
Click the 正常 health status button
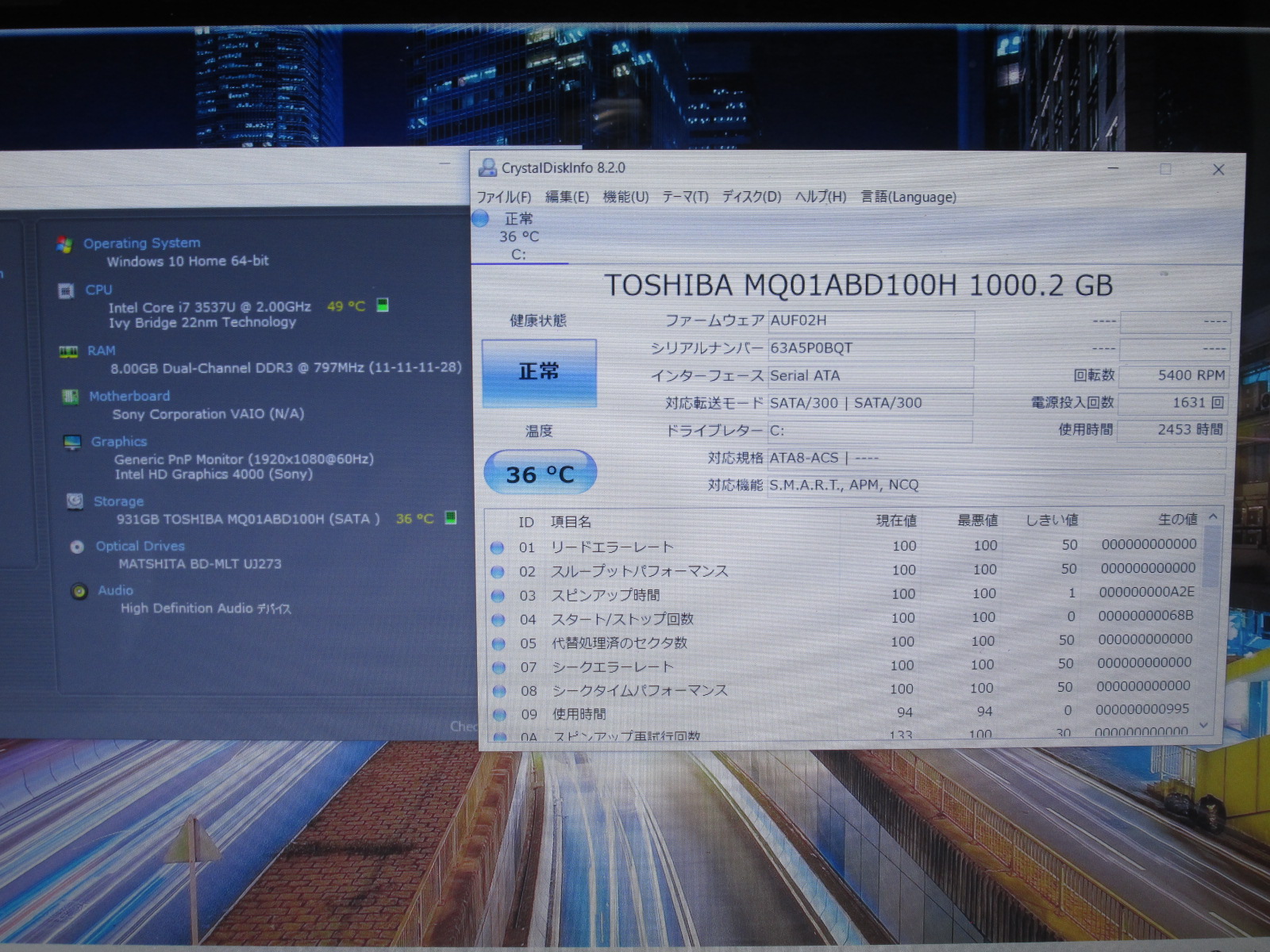[x=539, y=372]
